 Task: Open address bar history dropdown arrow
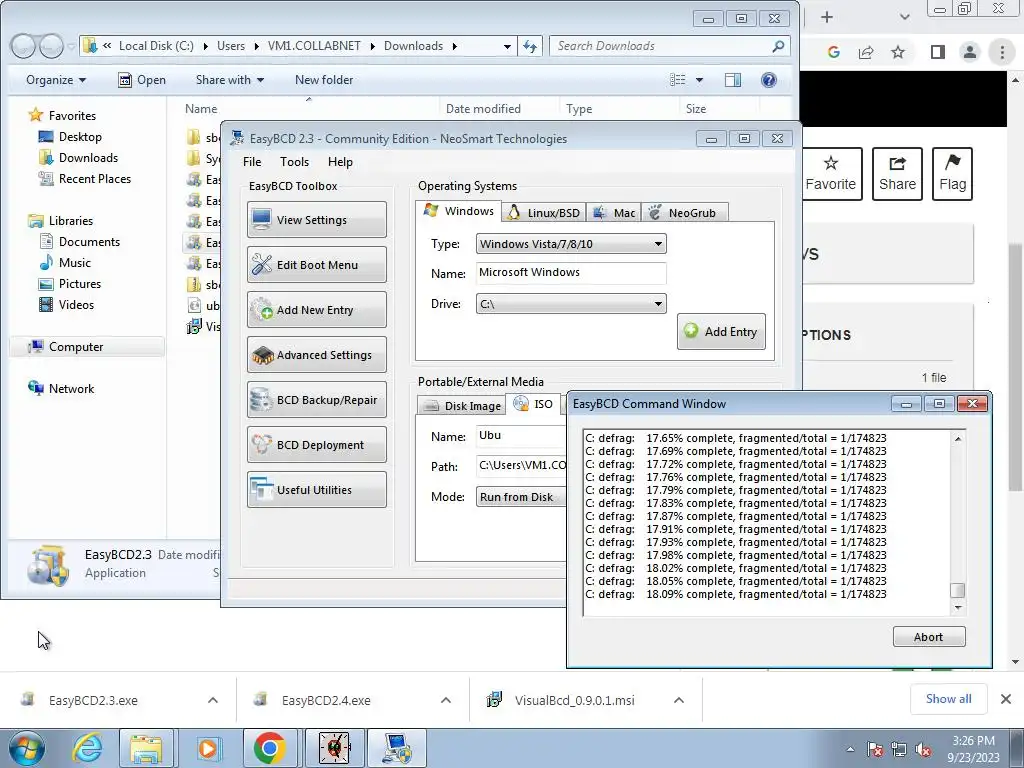coord(507,46)
